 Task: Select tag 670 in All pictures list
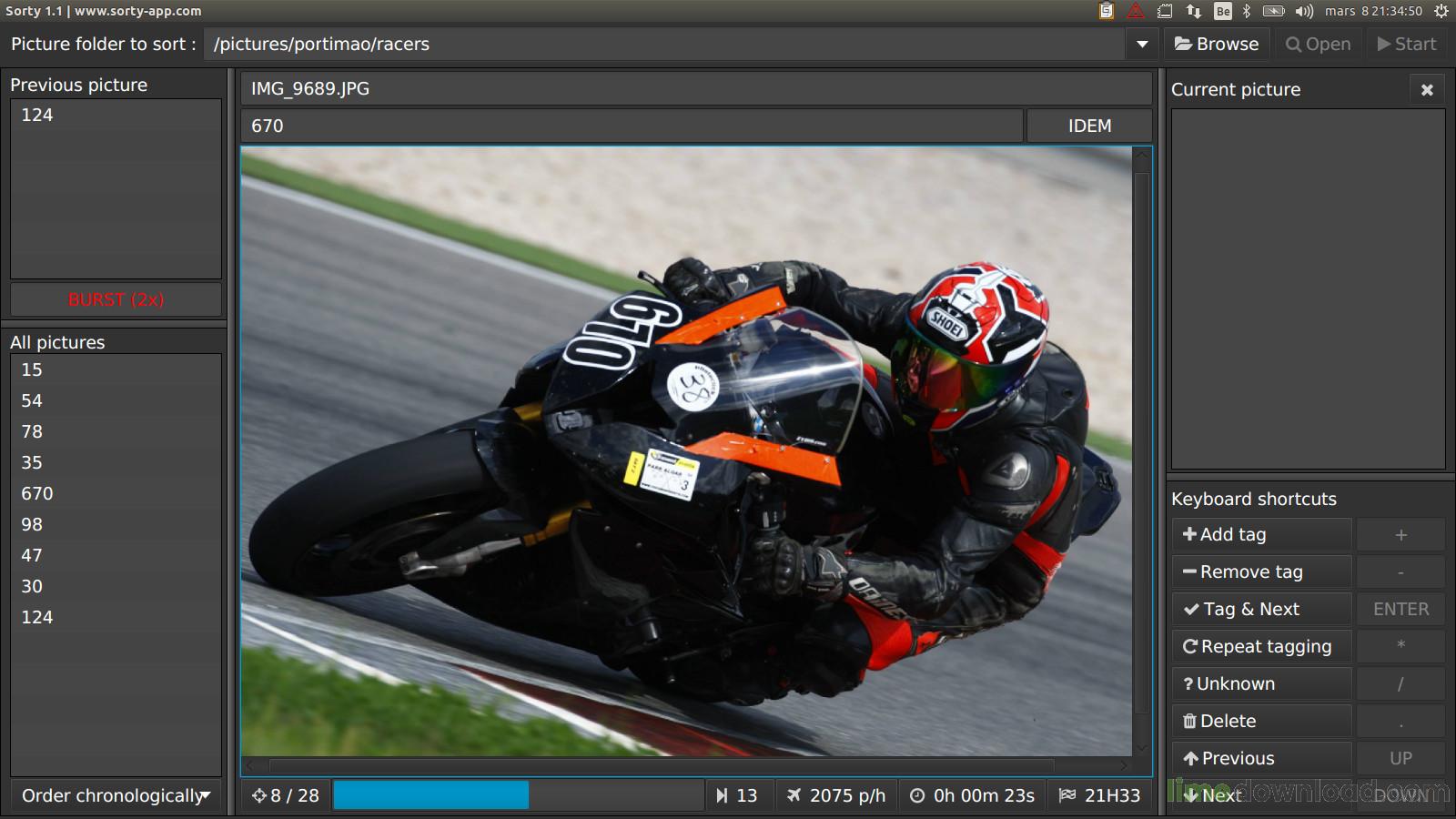coord(37,493)
